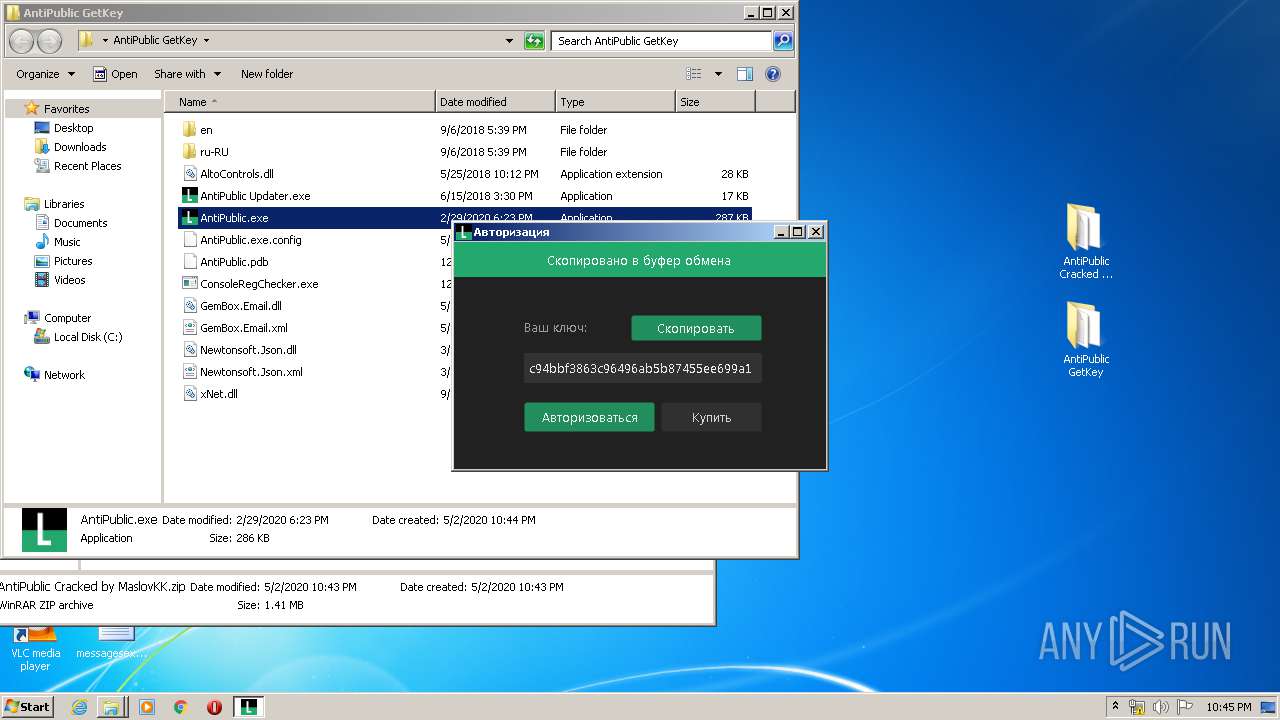Viewport: 1280px width, 720px height.
Task: Select AntiPublic GetKey desktop folder
Action: click(1086, 339)
